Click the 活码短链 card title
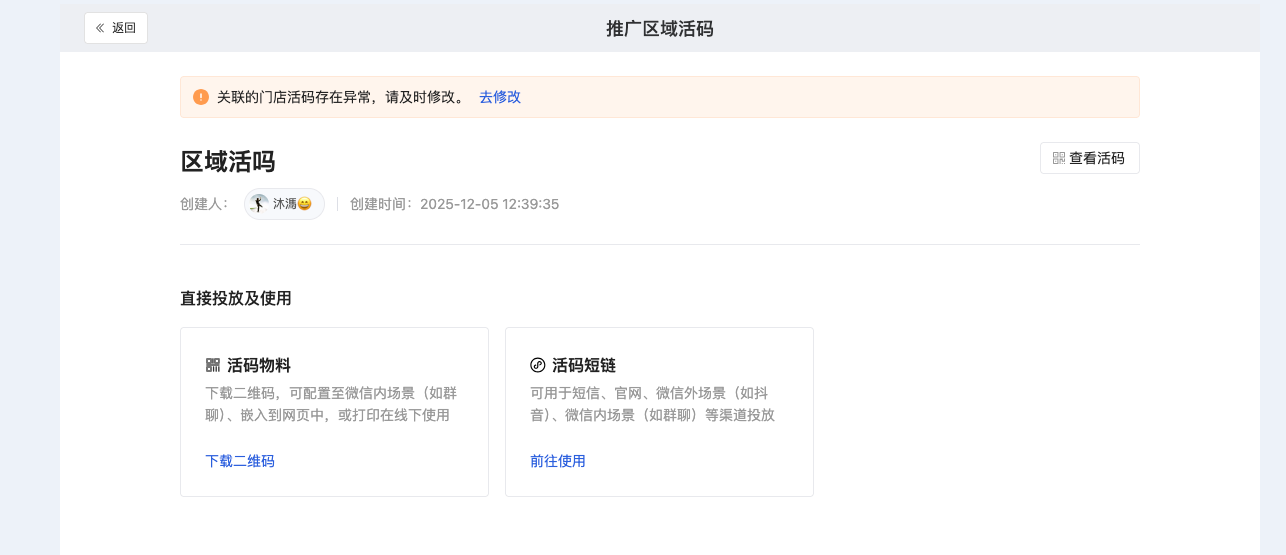 coord(584,365)
